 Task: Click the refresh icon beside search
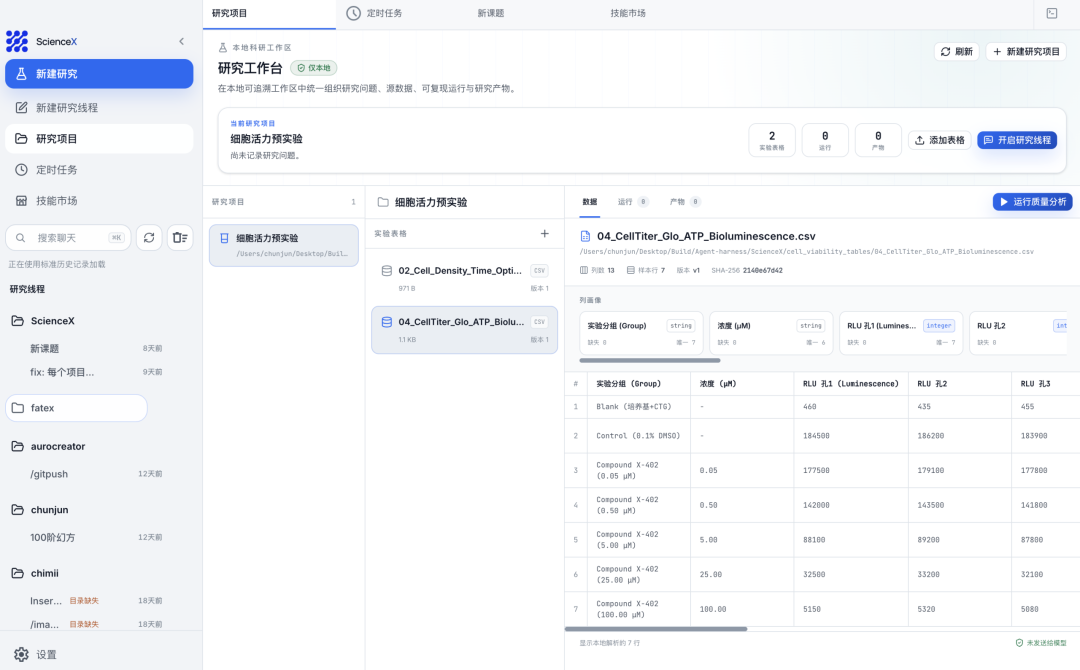click(x=149, y=238)
